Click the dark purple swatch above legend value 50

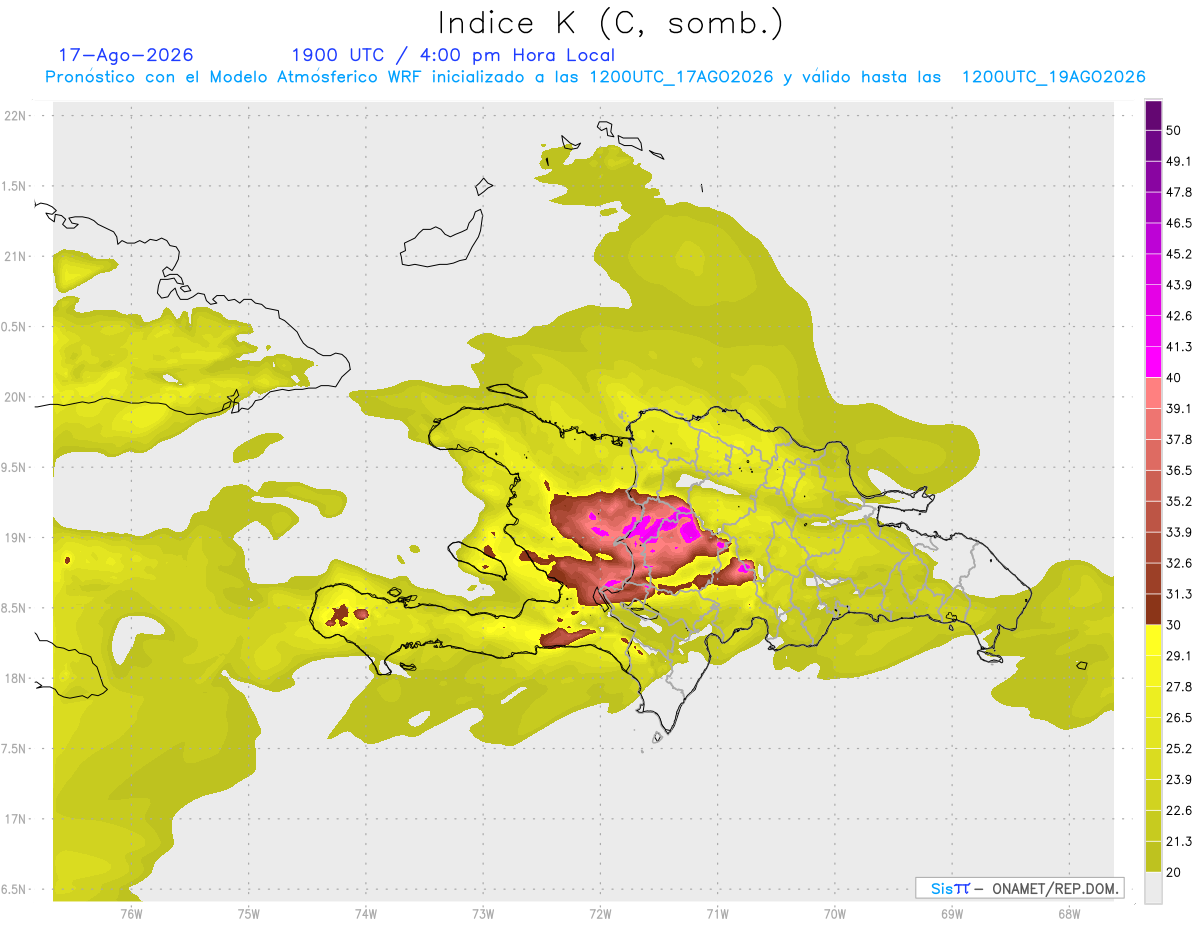pyautogui.click(x=1153, y=115)
